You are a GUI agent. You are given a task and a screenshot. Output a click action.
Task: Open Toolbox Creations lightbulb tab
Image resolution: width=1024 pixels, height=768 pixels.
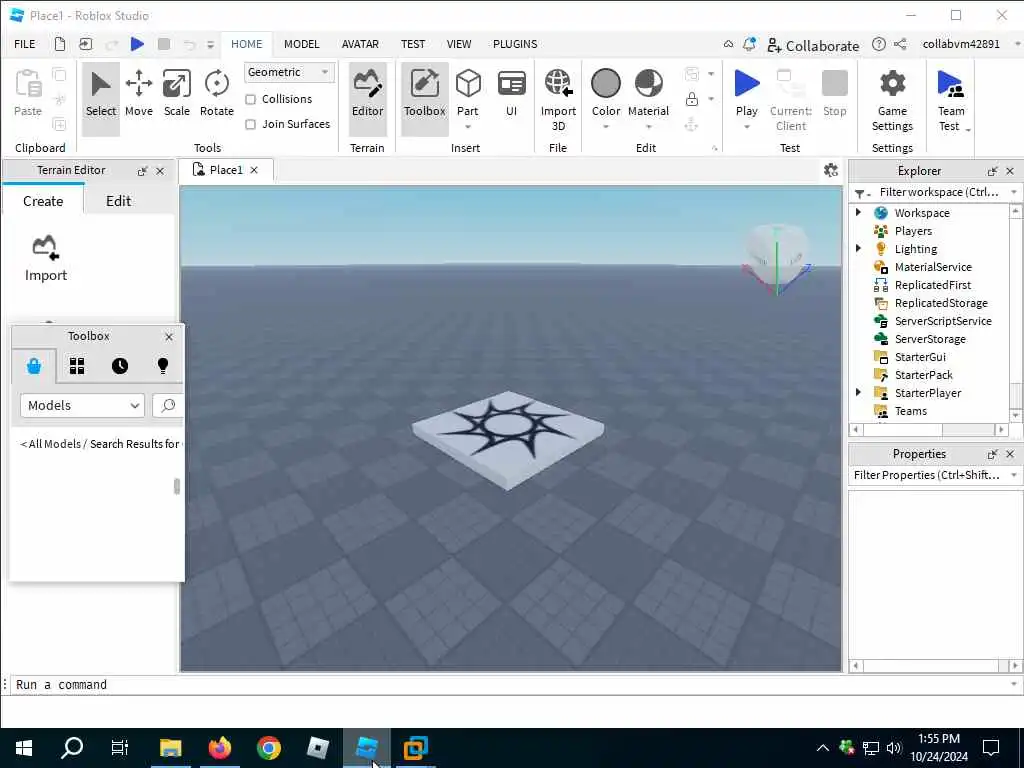click(x=163, y=366)
